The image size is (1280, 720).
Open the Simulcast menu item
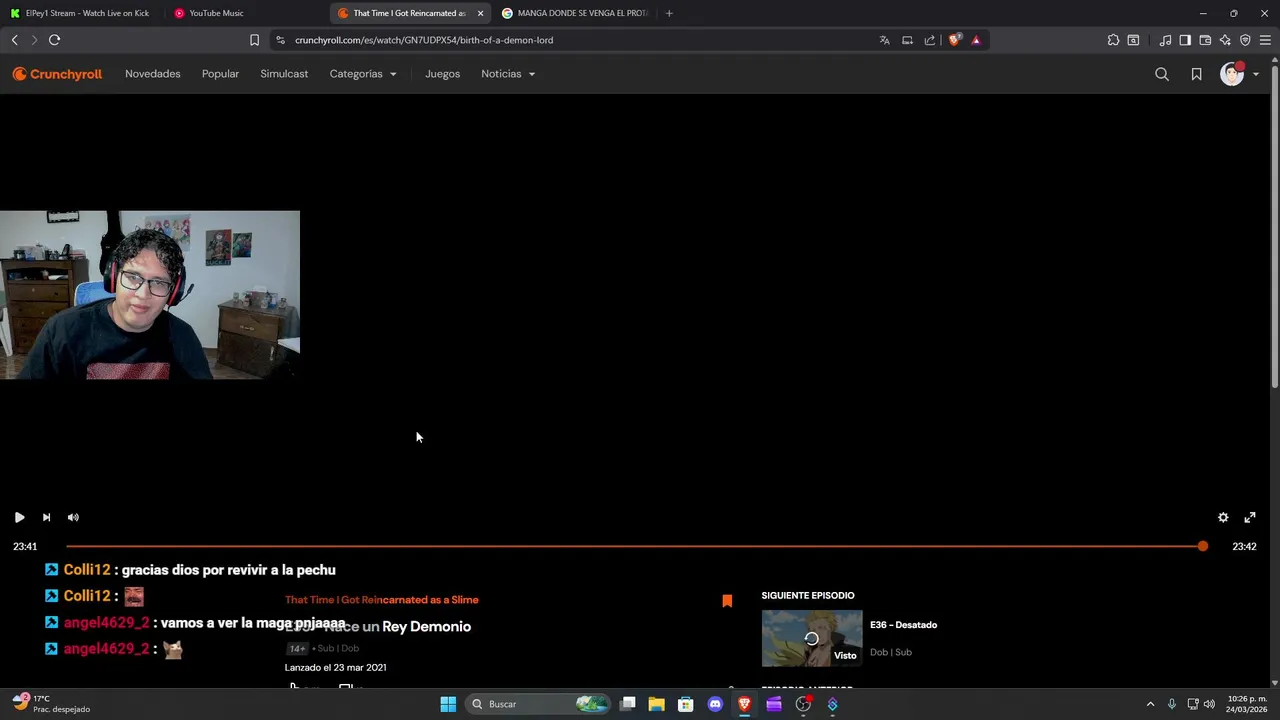284,74
